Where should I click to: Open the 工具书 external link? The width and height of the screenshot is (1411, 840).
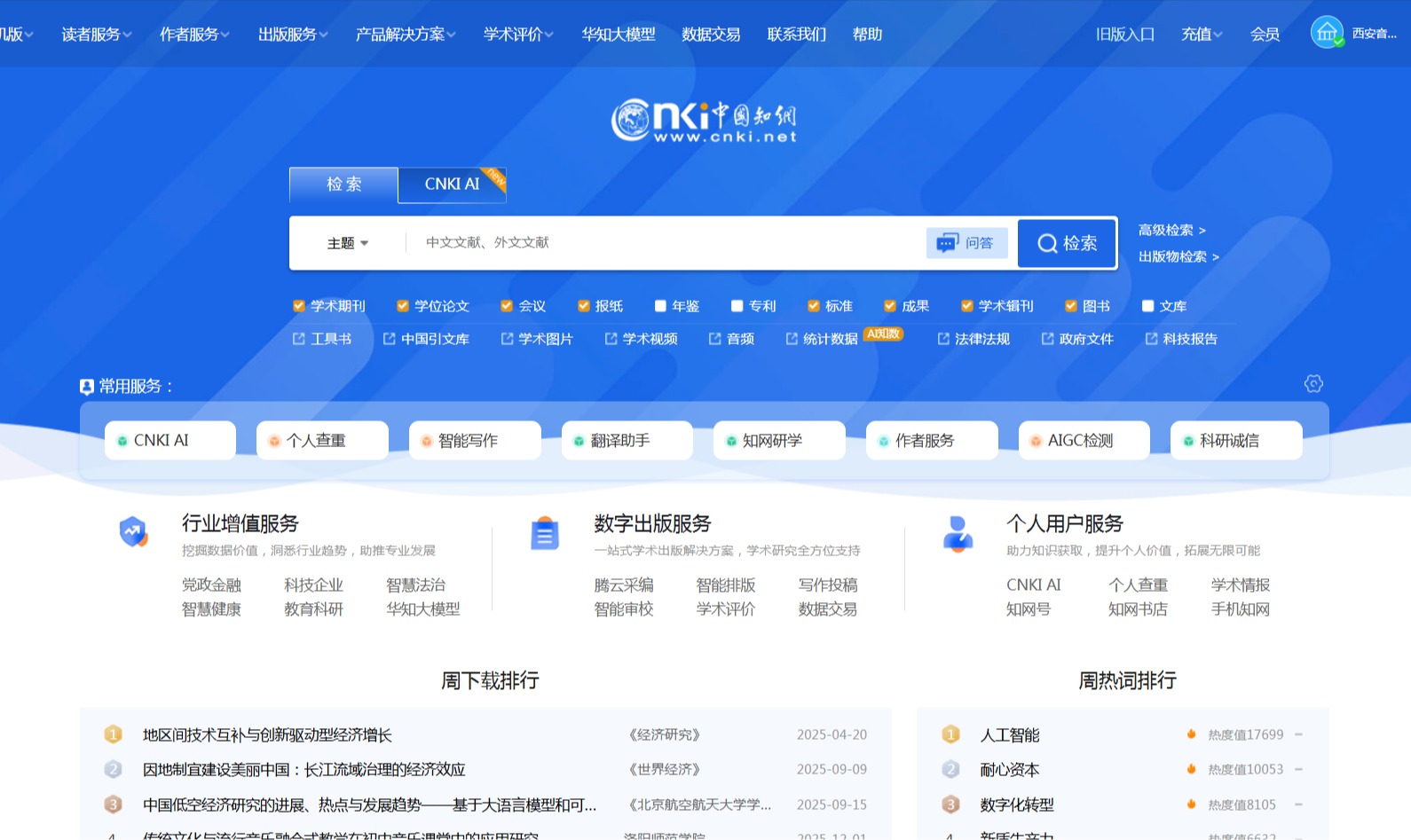[322, 339]
